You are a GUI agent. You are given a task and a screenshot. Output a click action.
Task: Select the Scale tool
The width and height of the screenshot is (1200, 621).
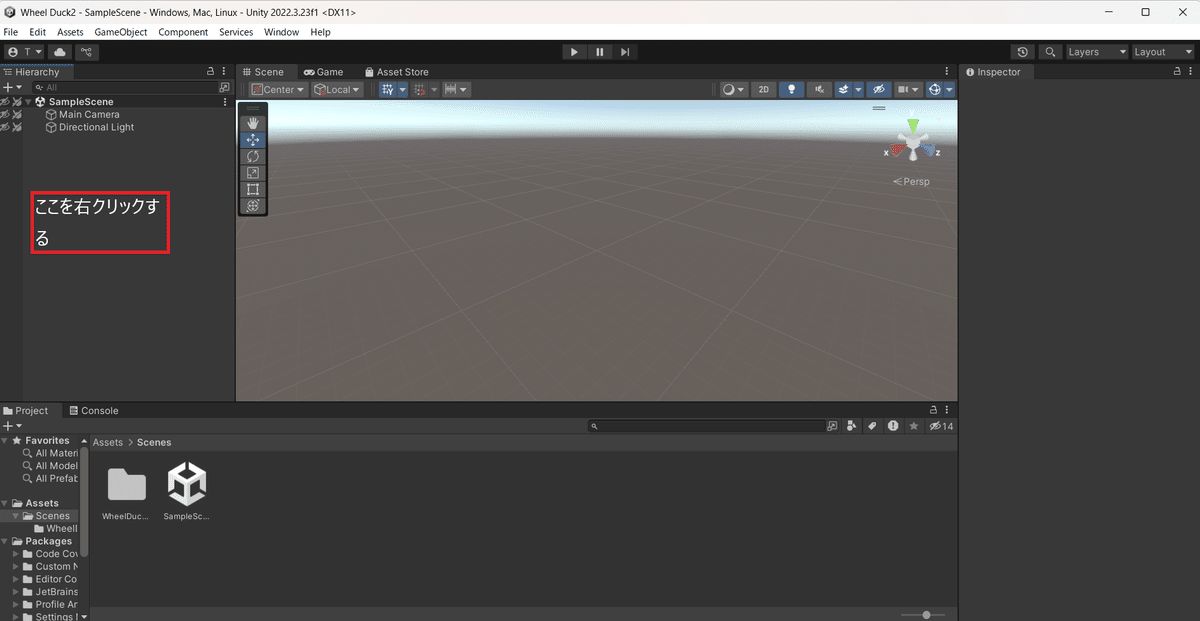[x=253, y=173]
